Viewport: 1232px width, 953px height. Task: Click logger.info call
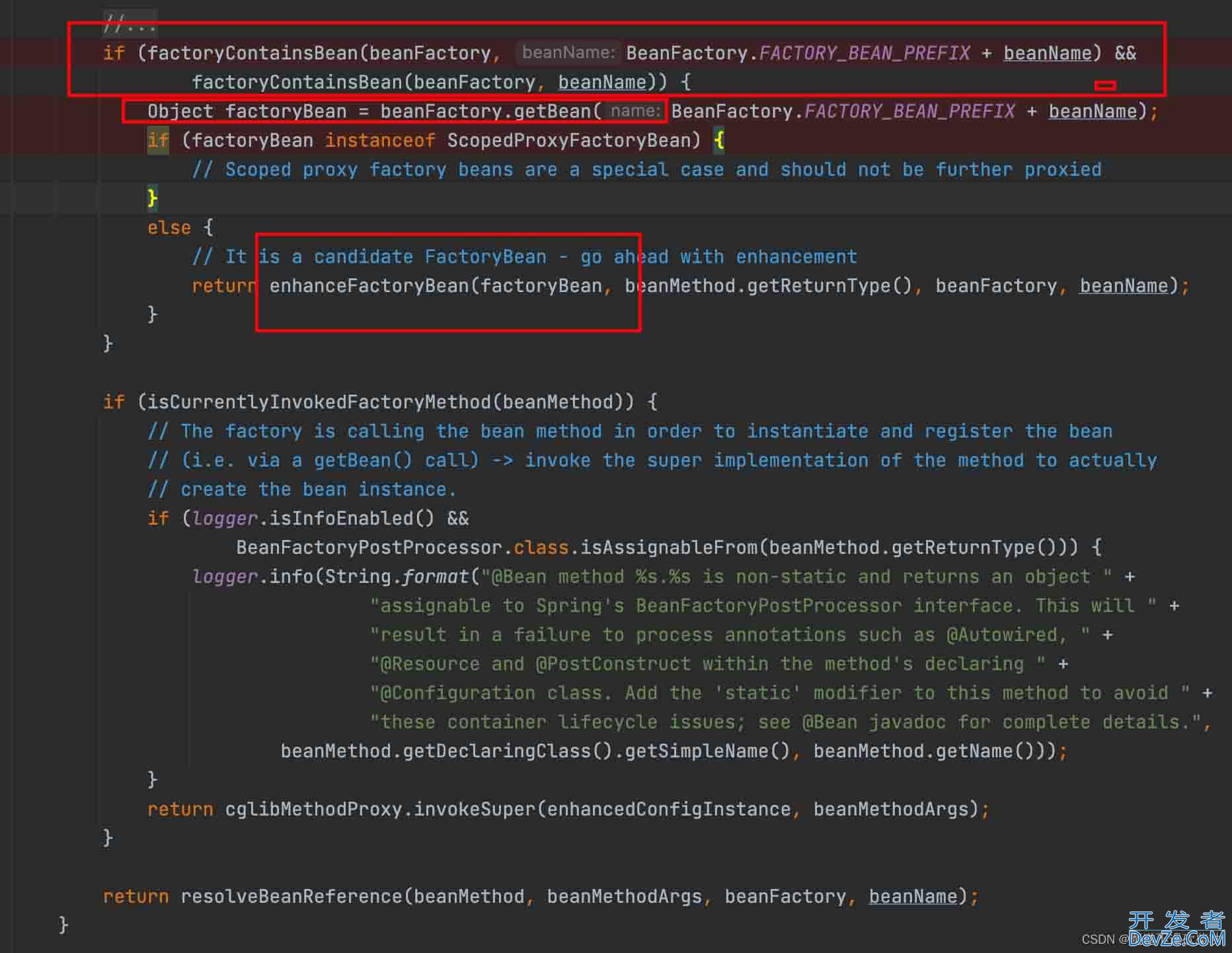pyautogui.click(x=253, y=576)
